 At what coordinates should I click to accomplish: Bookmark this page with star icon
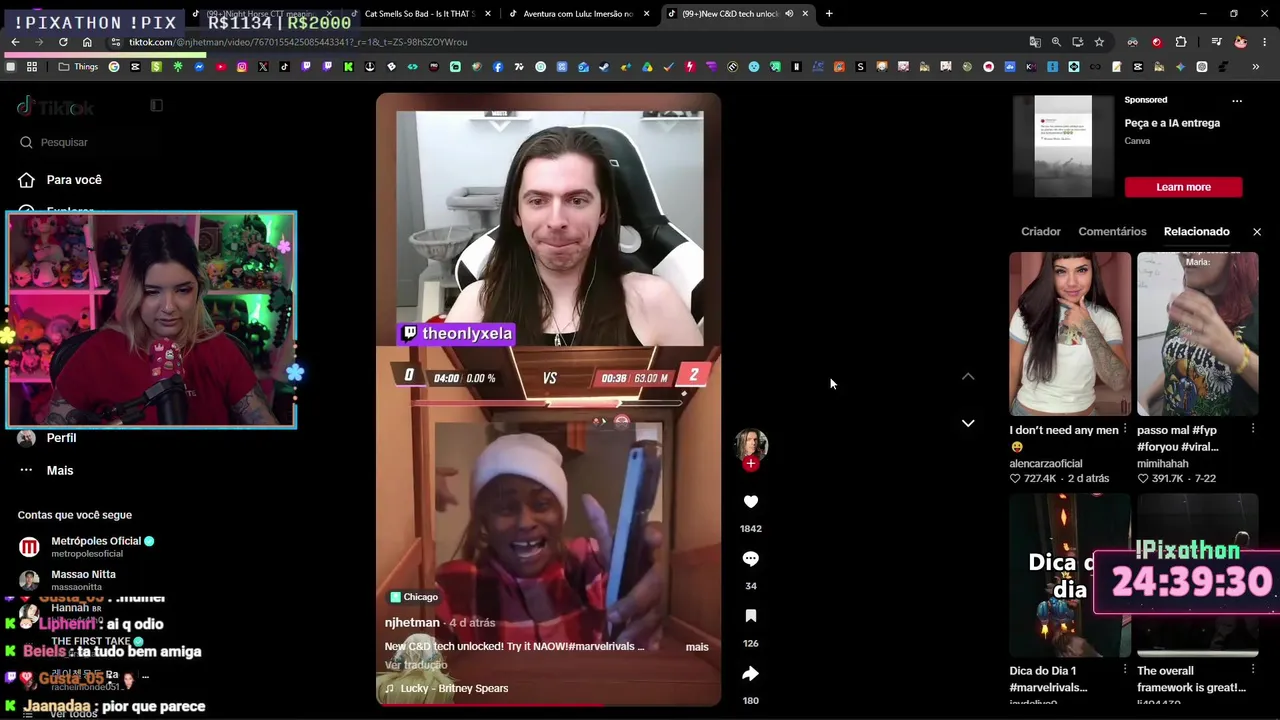pos(1099,42)
